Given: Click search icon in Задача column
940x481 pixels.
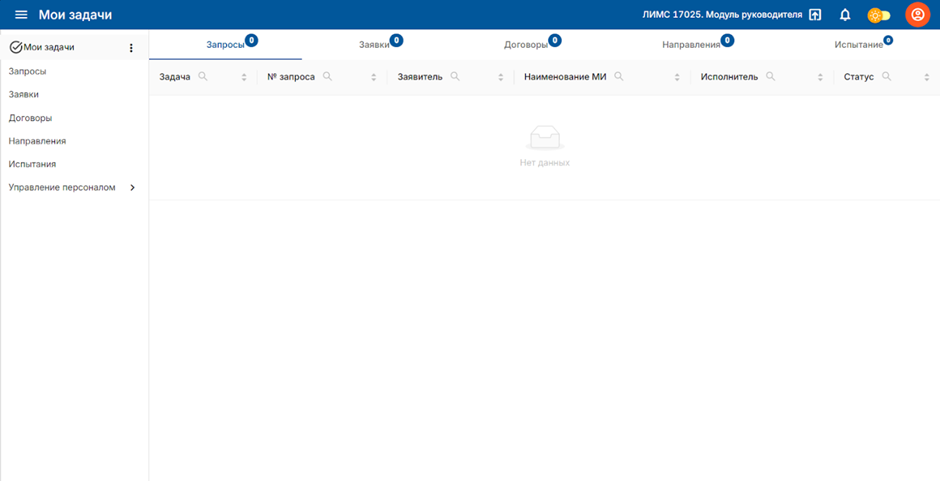Looking at the screenshot, I should point(203,77).
